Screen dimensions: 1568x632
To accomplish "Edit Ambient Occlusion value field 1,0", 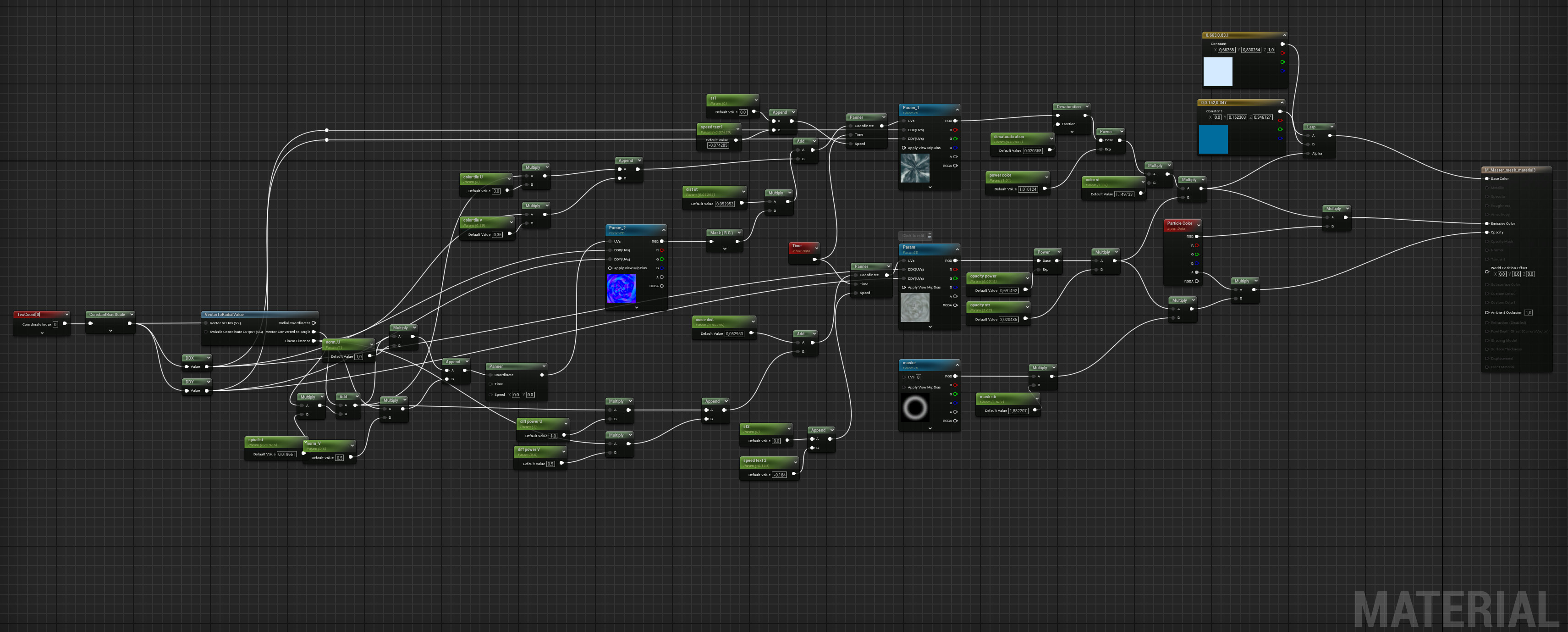I will pyautogui.click(x=1529, y=312).
